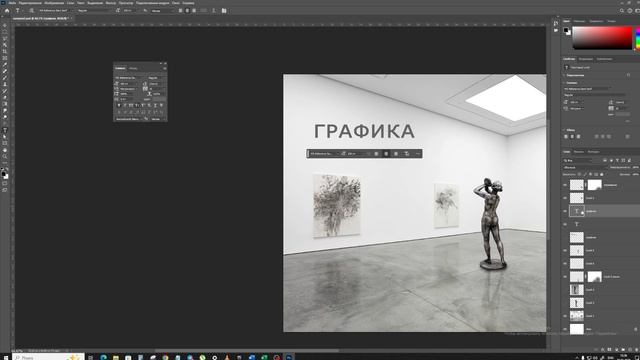Toggle text orientation in options bar
Viewport: 640px width, 360px height.
coord(31,11)
